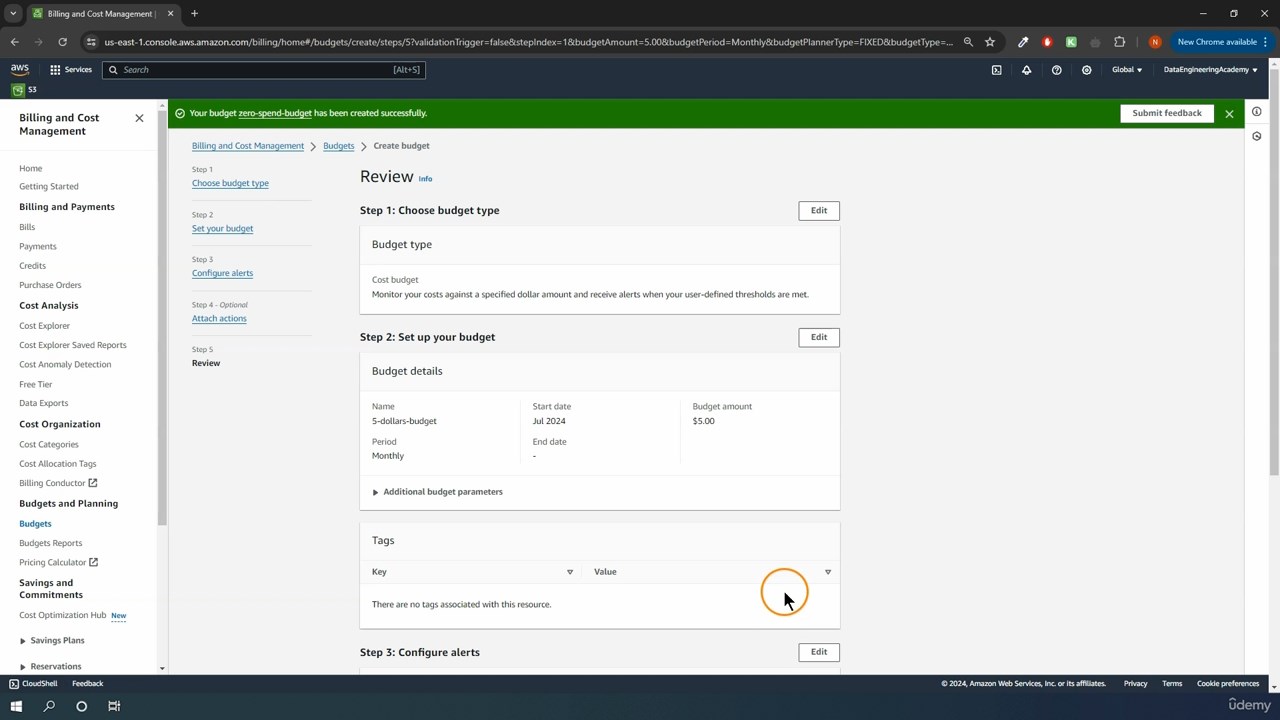
Task: Open Feedback in the footer
Action: tap(87, 684)
